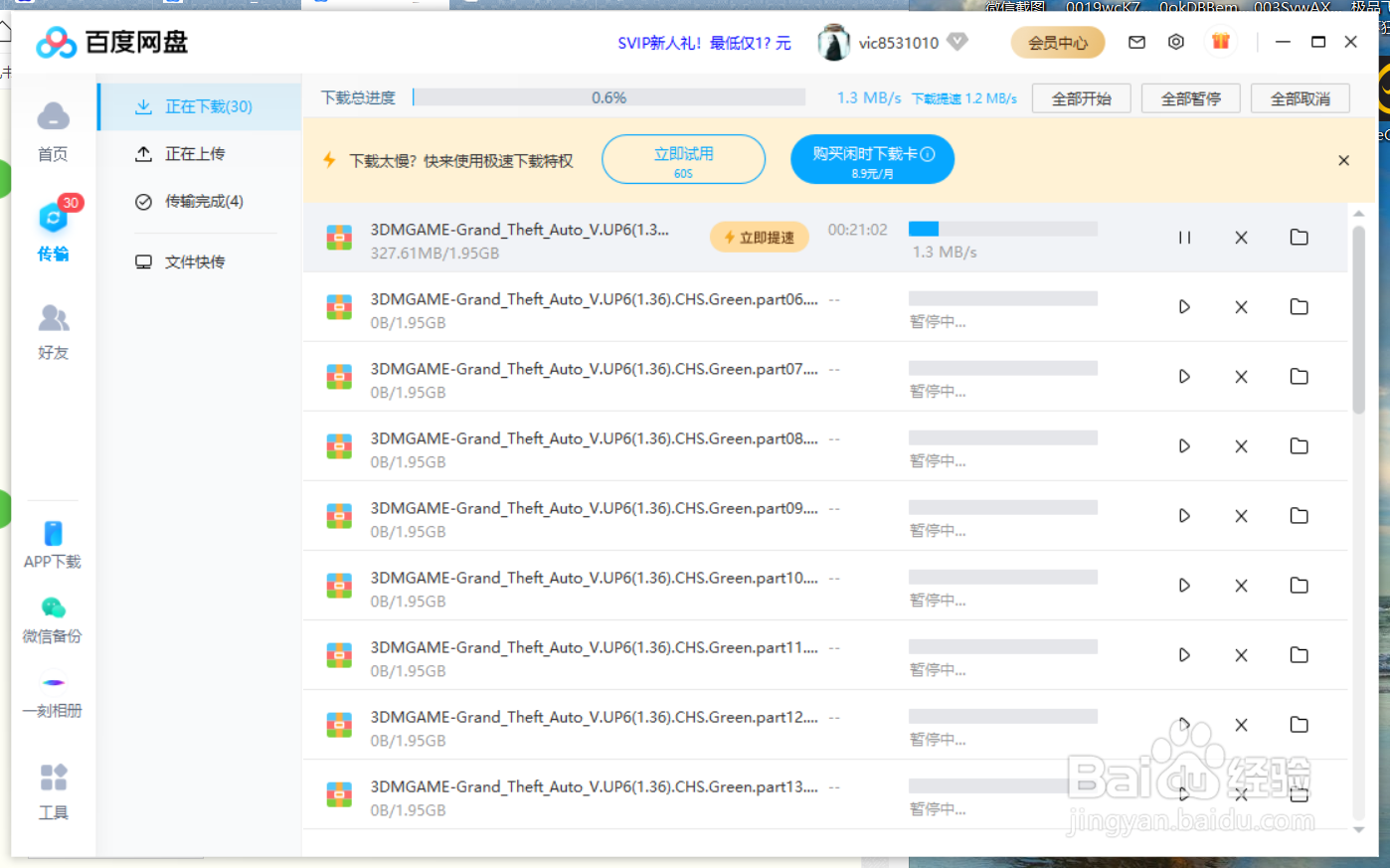Click the VIP diamond badge icon

pyautogui.click(x=956, y=42)
